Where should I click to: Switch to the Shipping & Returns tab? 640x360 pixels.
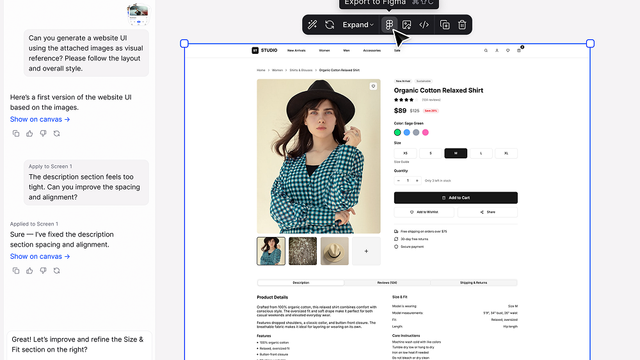click(473, 282)
